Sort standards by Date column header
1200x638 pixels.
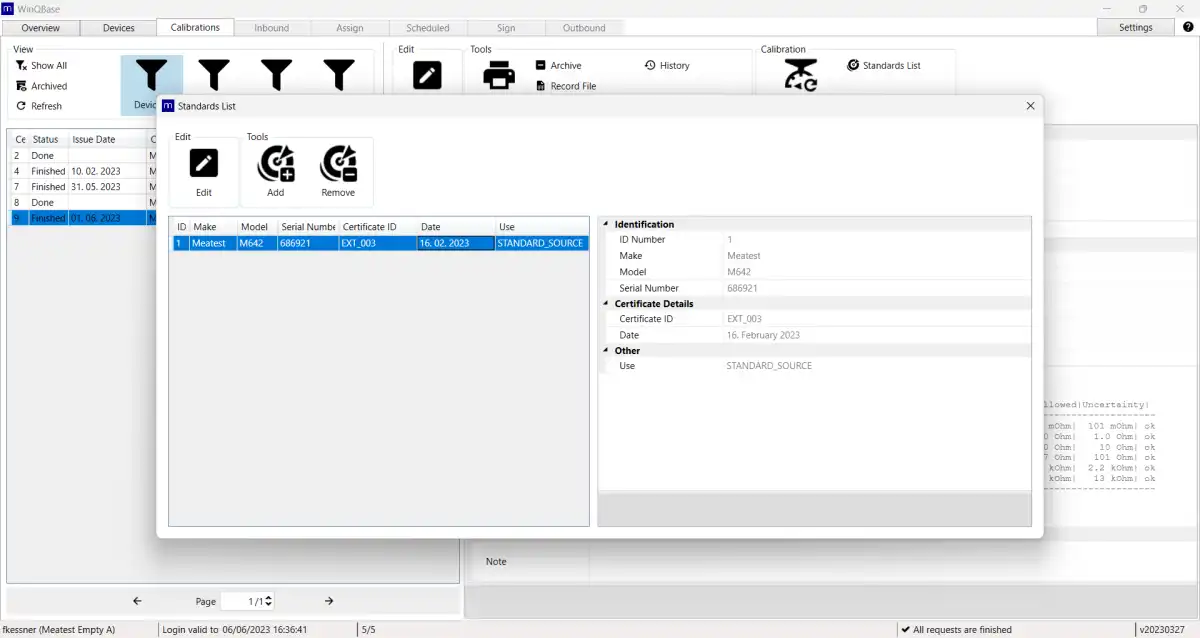(456, 227)
